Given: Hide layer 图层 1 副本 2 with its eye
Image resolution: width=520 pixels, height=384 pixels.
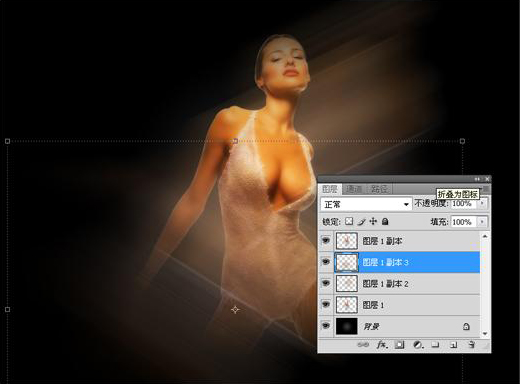Looking at the screenshot, I should click(x=326, y=283).
